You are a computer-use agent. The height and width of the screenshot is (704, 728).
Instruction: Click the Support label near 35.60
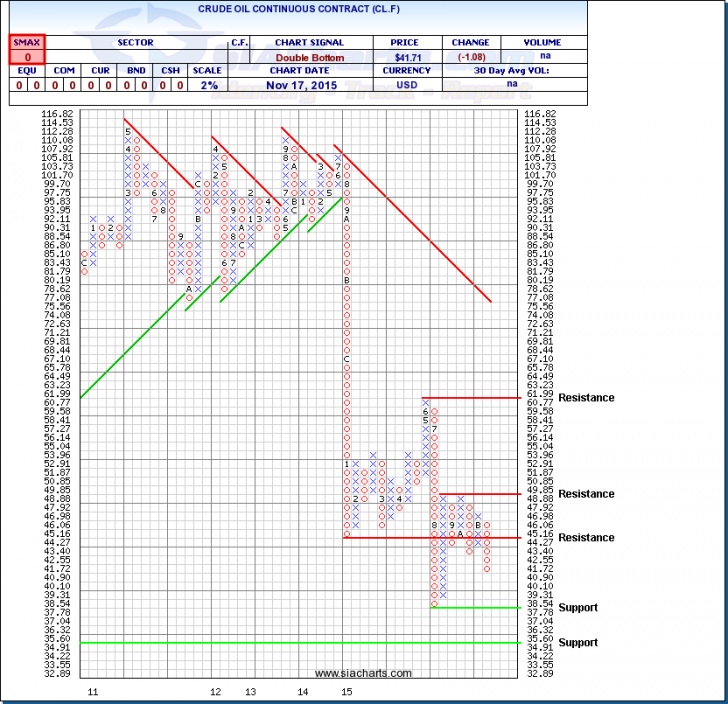tap(579, 643)
